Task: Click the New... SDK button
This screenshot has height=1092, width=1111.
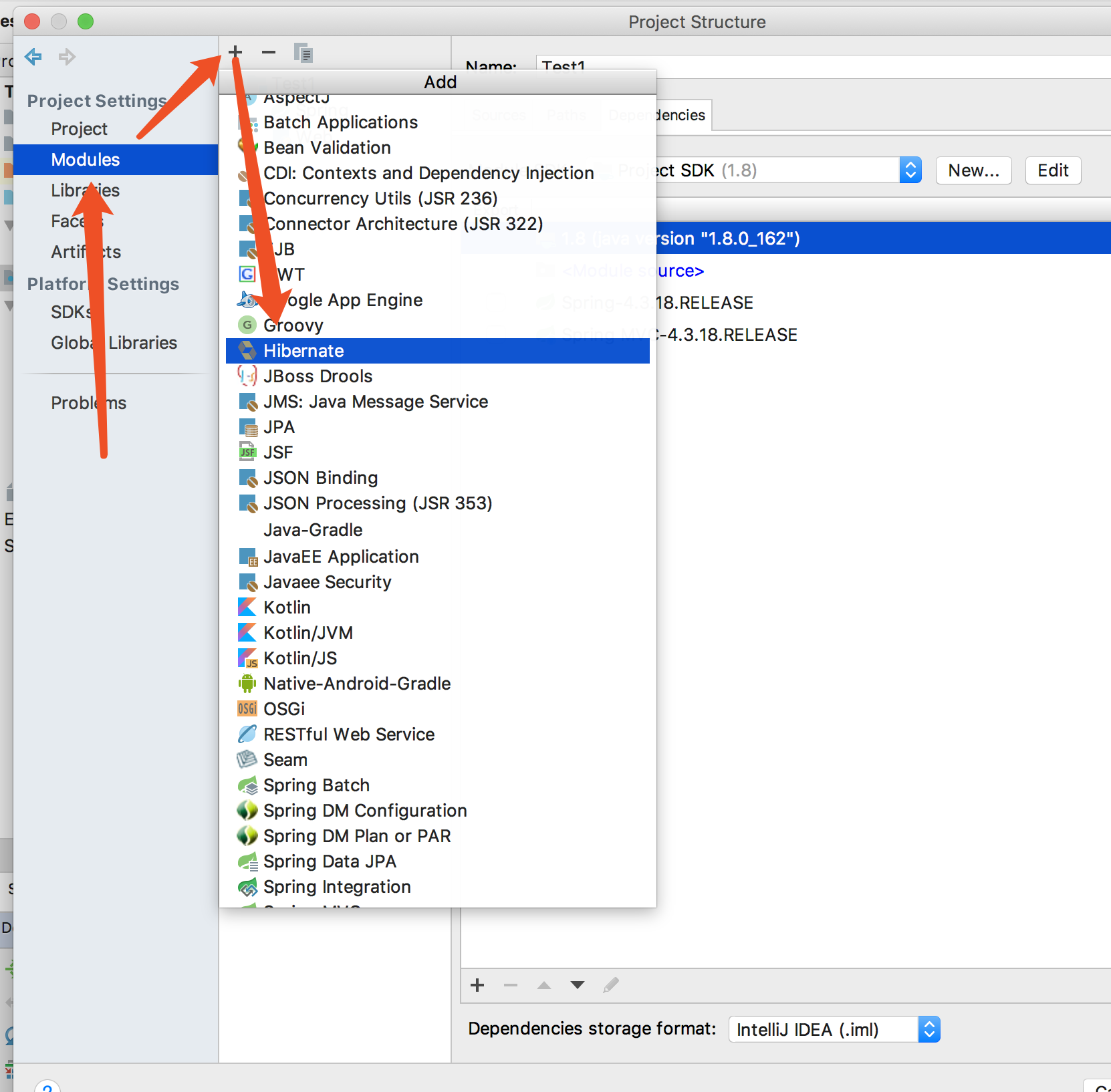Action: click(973, 170)
